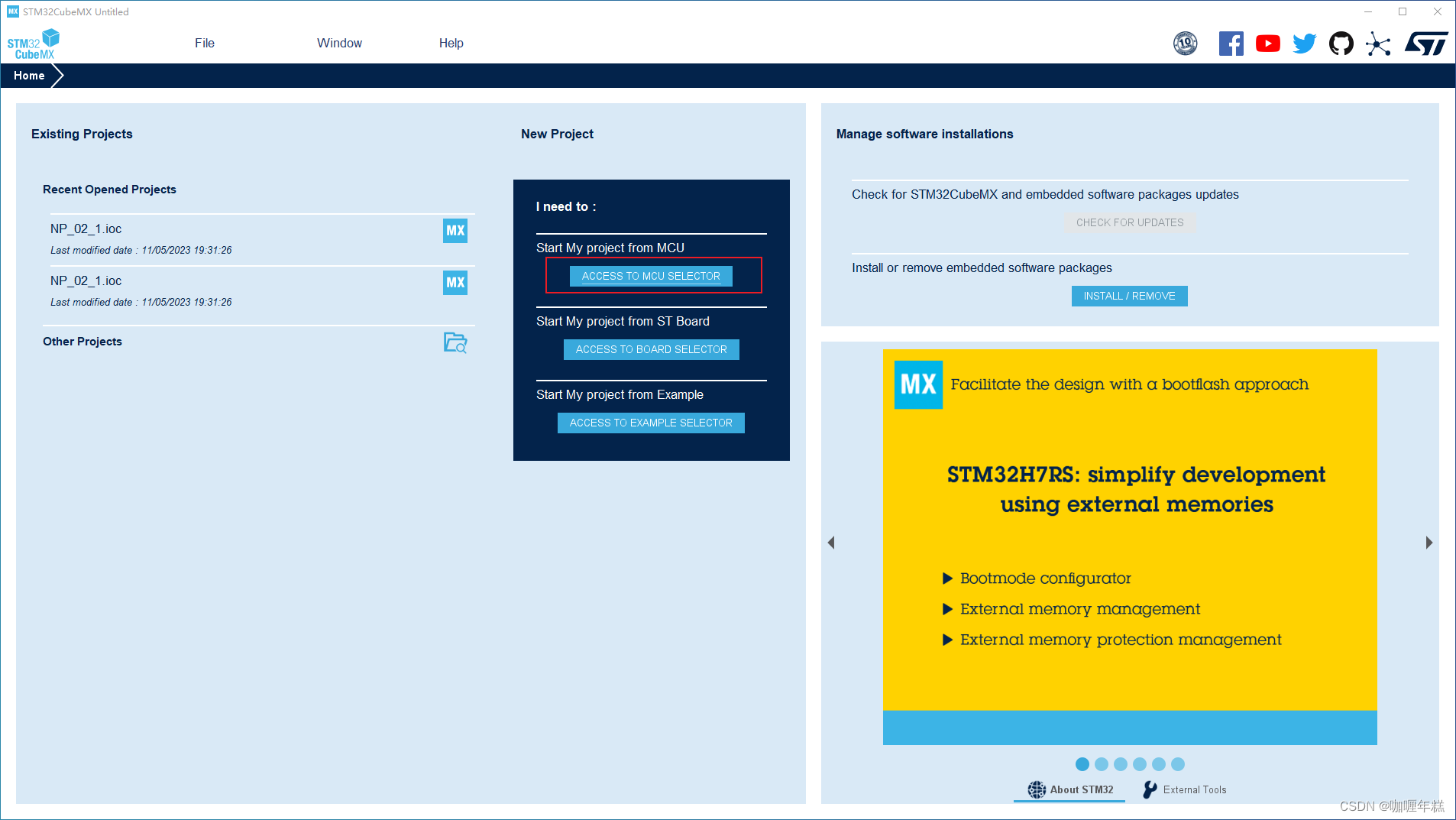Click the MX logo in the banner
The width and height of the screenshot is (1456, 820).
click(918, 384)
